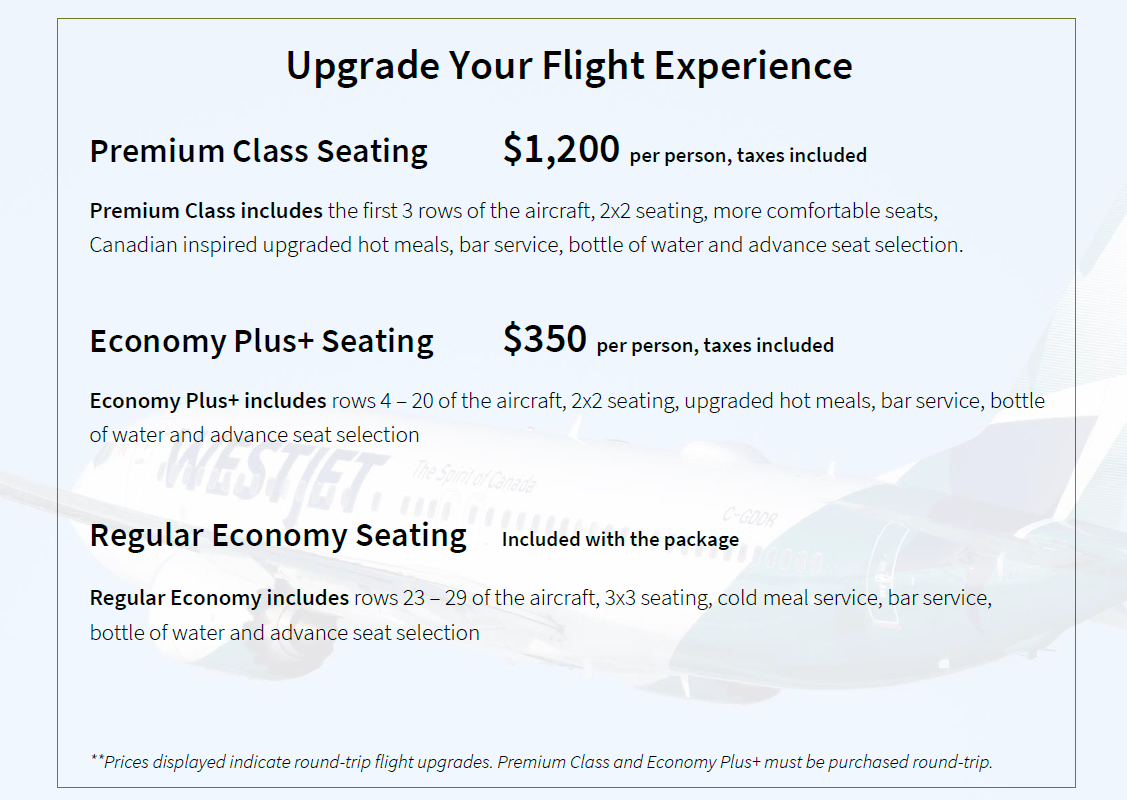The image size is (1127, 800).
Task: Click the C-GDDR aircraft registration marking
Action: tap(750, 516)
